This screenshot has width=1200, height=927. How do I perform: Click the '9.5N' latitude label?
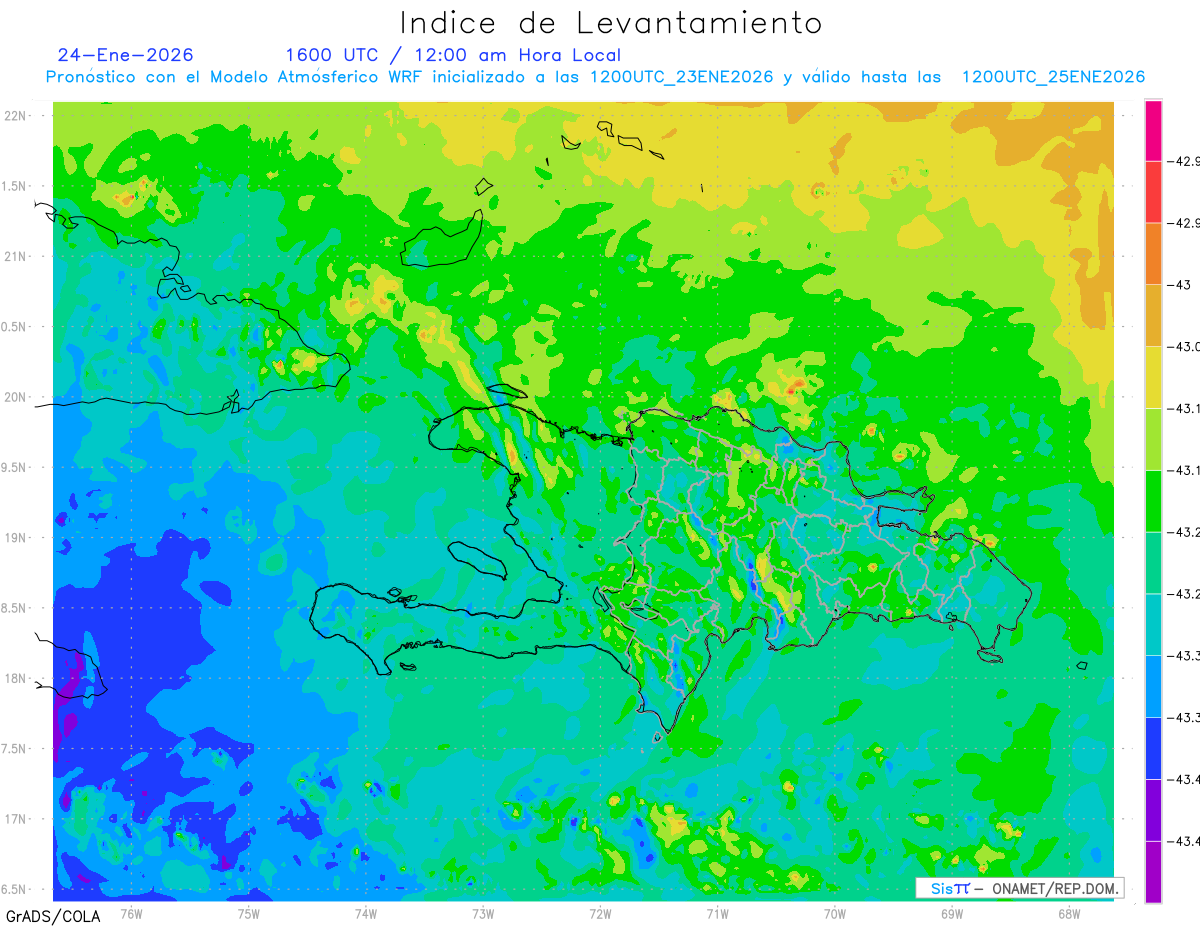pos(15,467)
